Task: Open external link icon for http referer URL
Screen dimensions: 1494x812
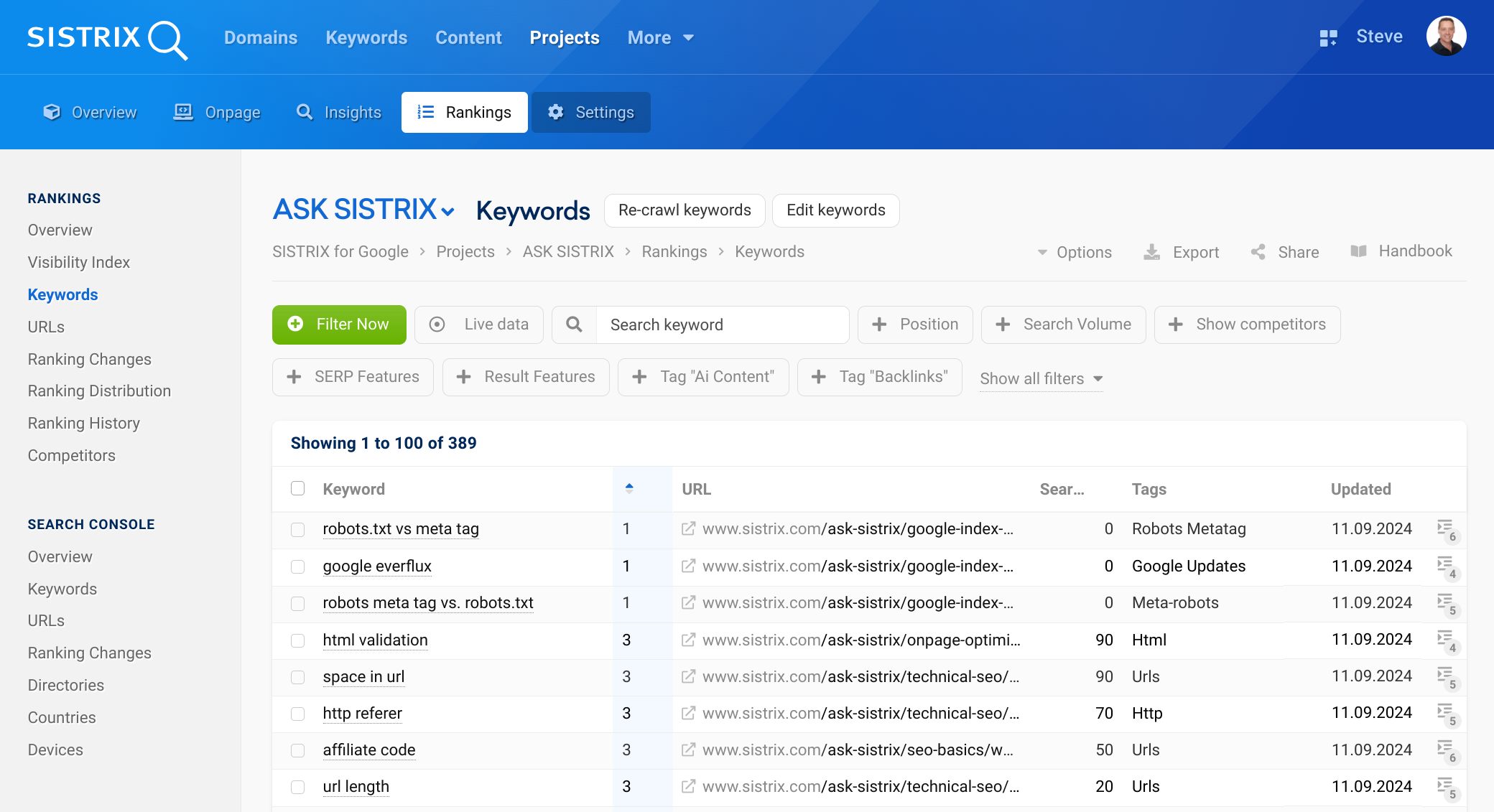Action: pyautogui.click(x=688, y=713)
